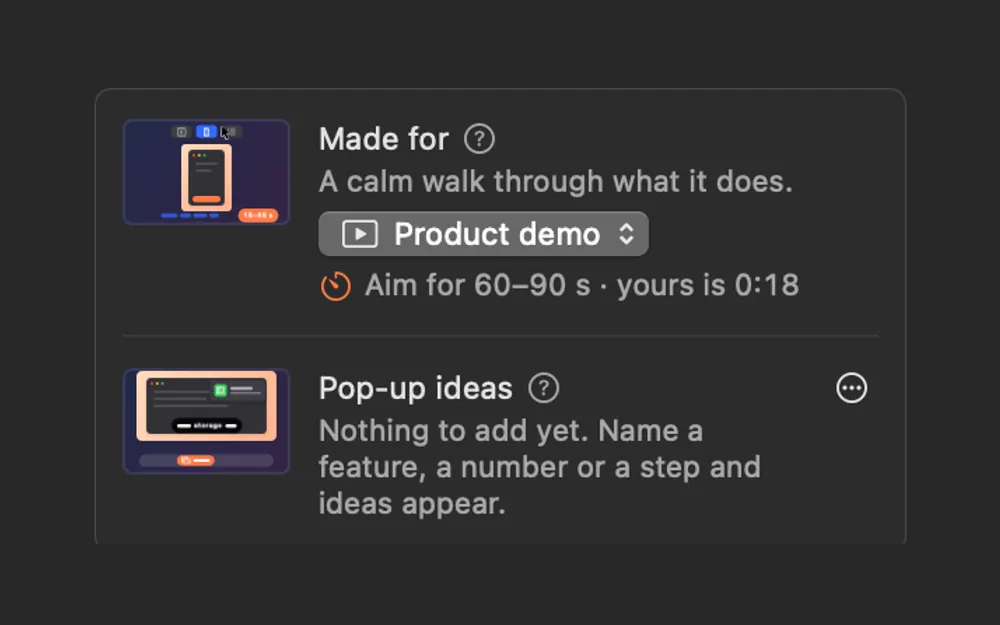Screen dimensions: 1000x625
Task: Open the Product demo dropdown
Action: (x=483, y=234)
